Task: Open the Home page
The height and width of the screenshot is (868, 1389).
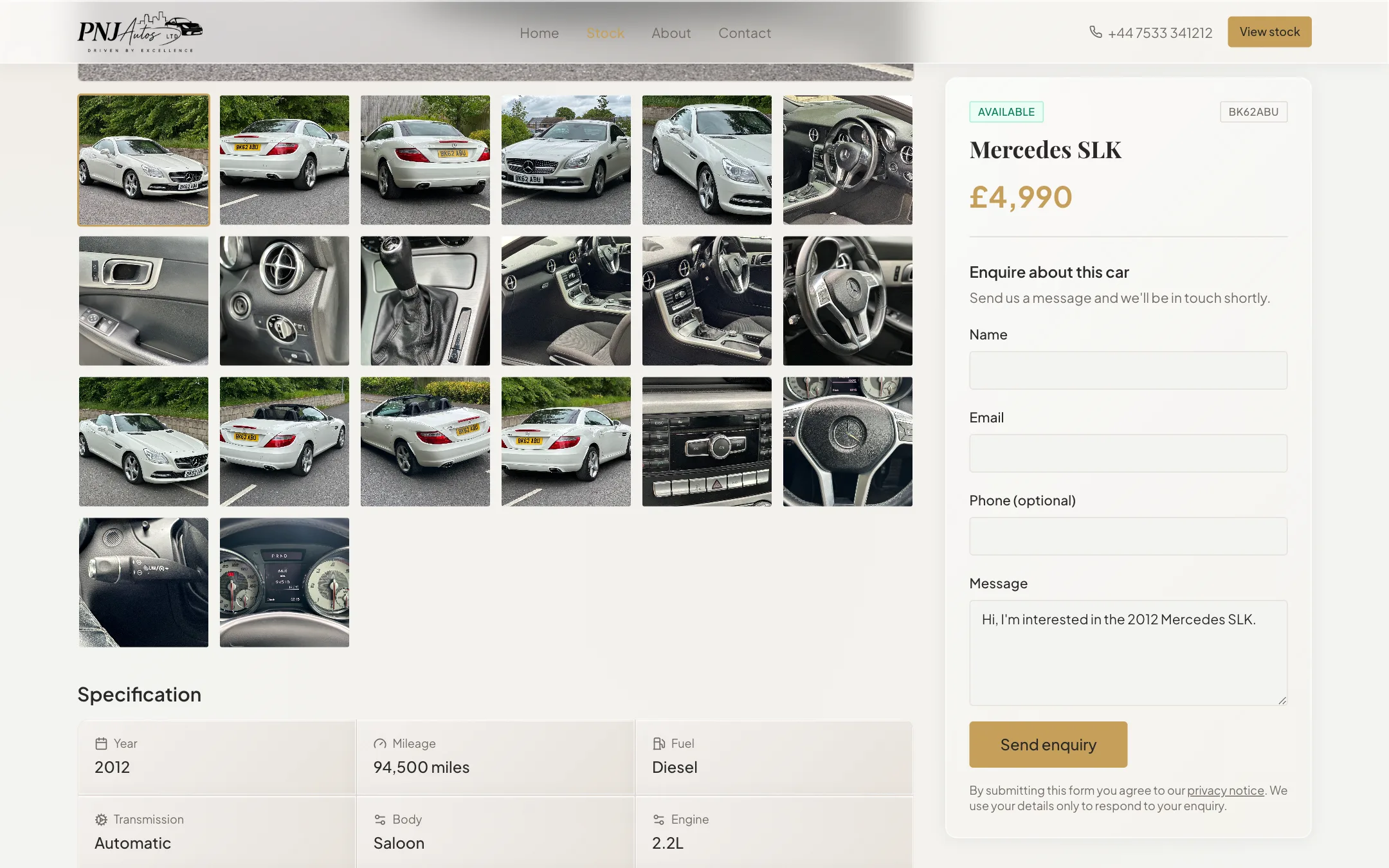Action: [x=539, y=33]
